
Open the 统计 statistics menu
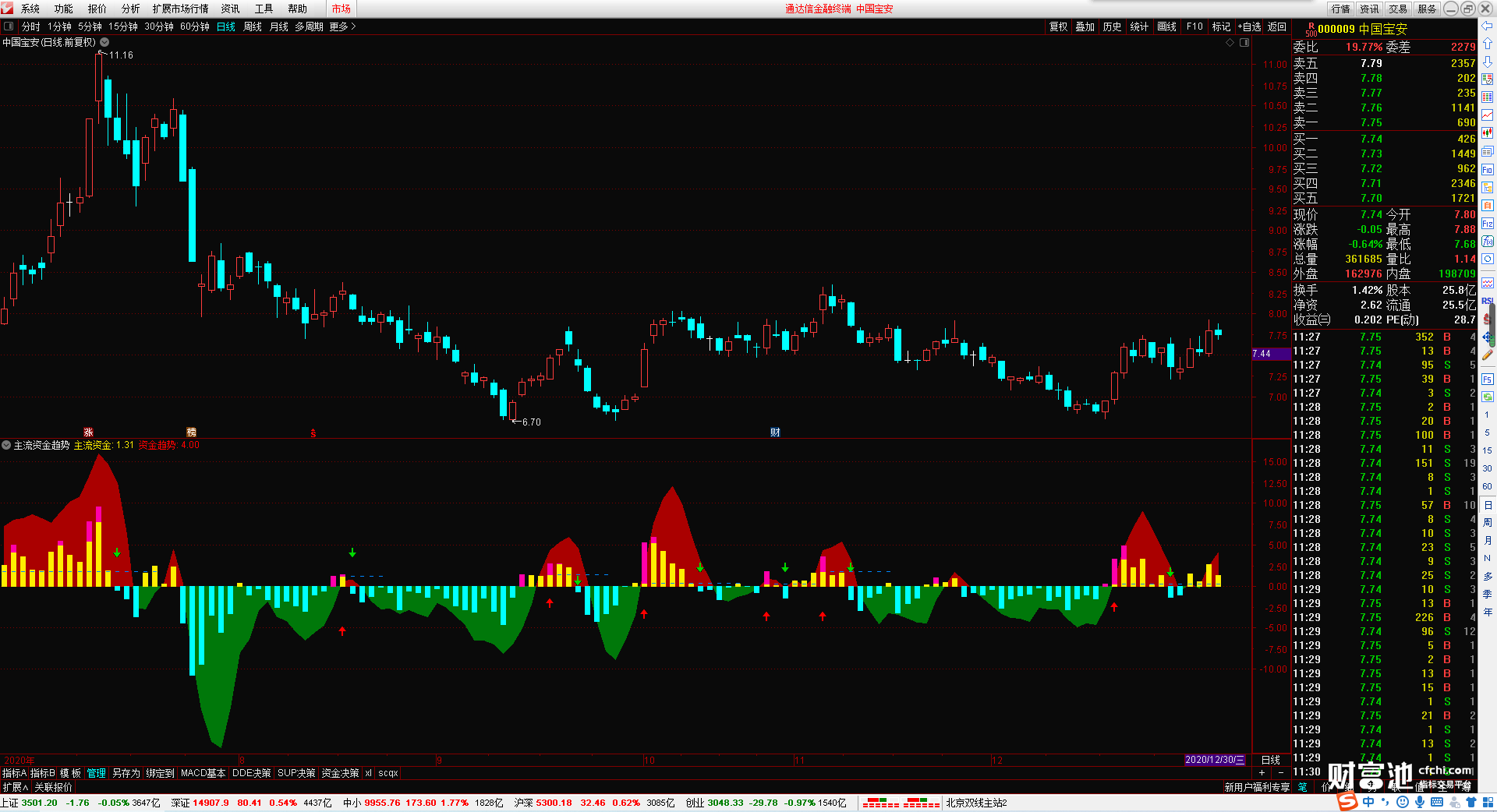pyautogui.click(x=1139, y=26)
